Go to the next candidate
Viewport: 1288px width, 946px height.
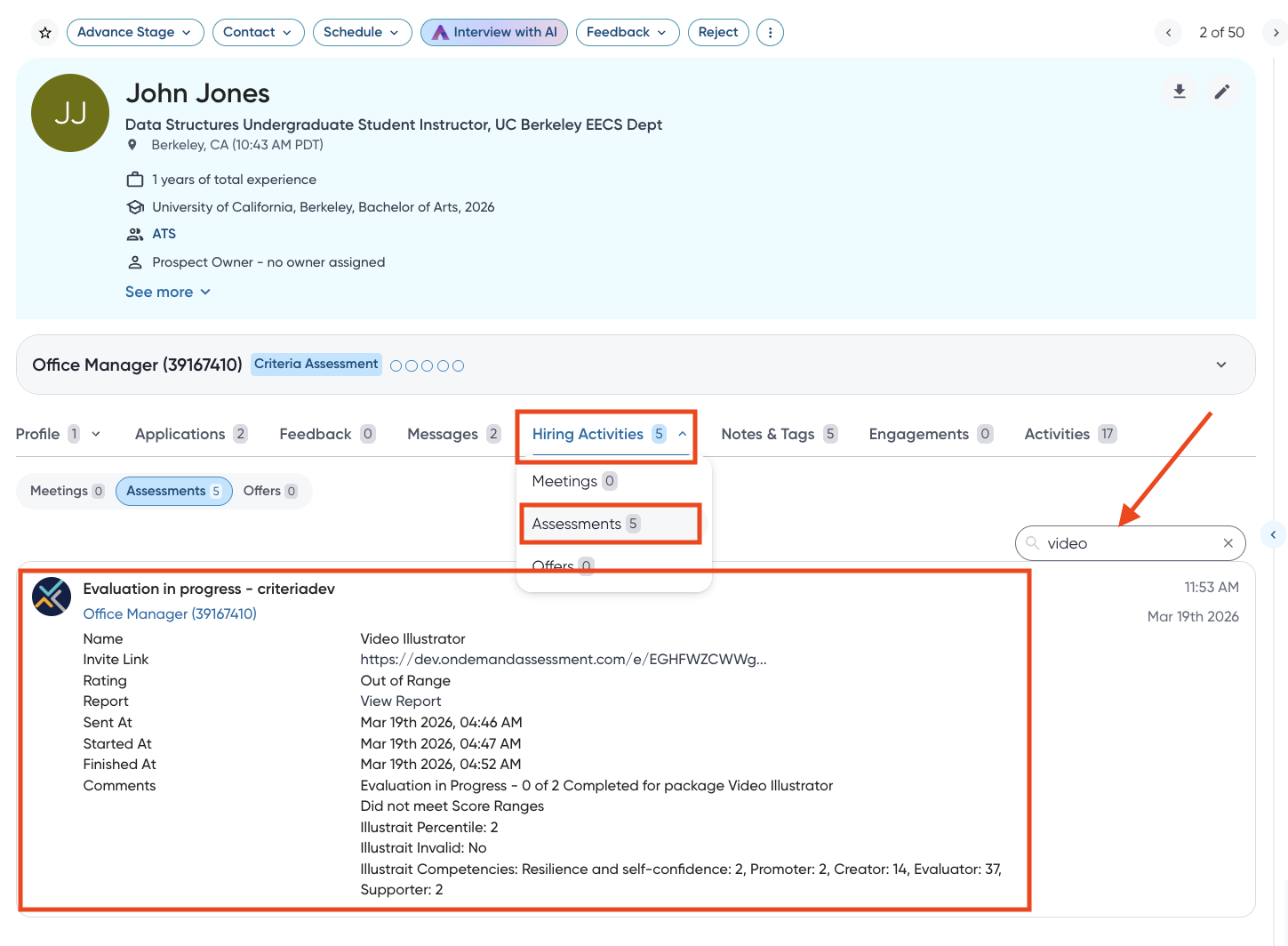1276,33
